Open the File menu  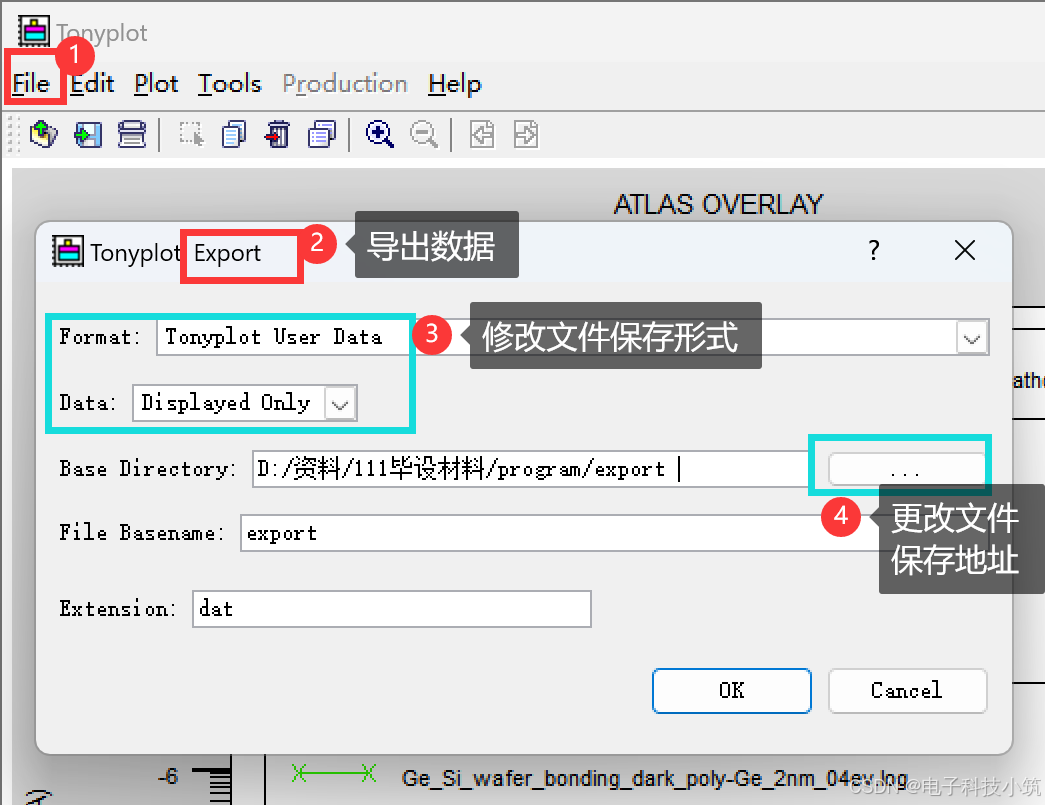point(31,84)
